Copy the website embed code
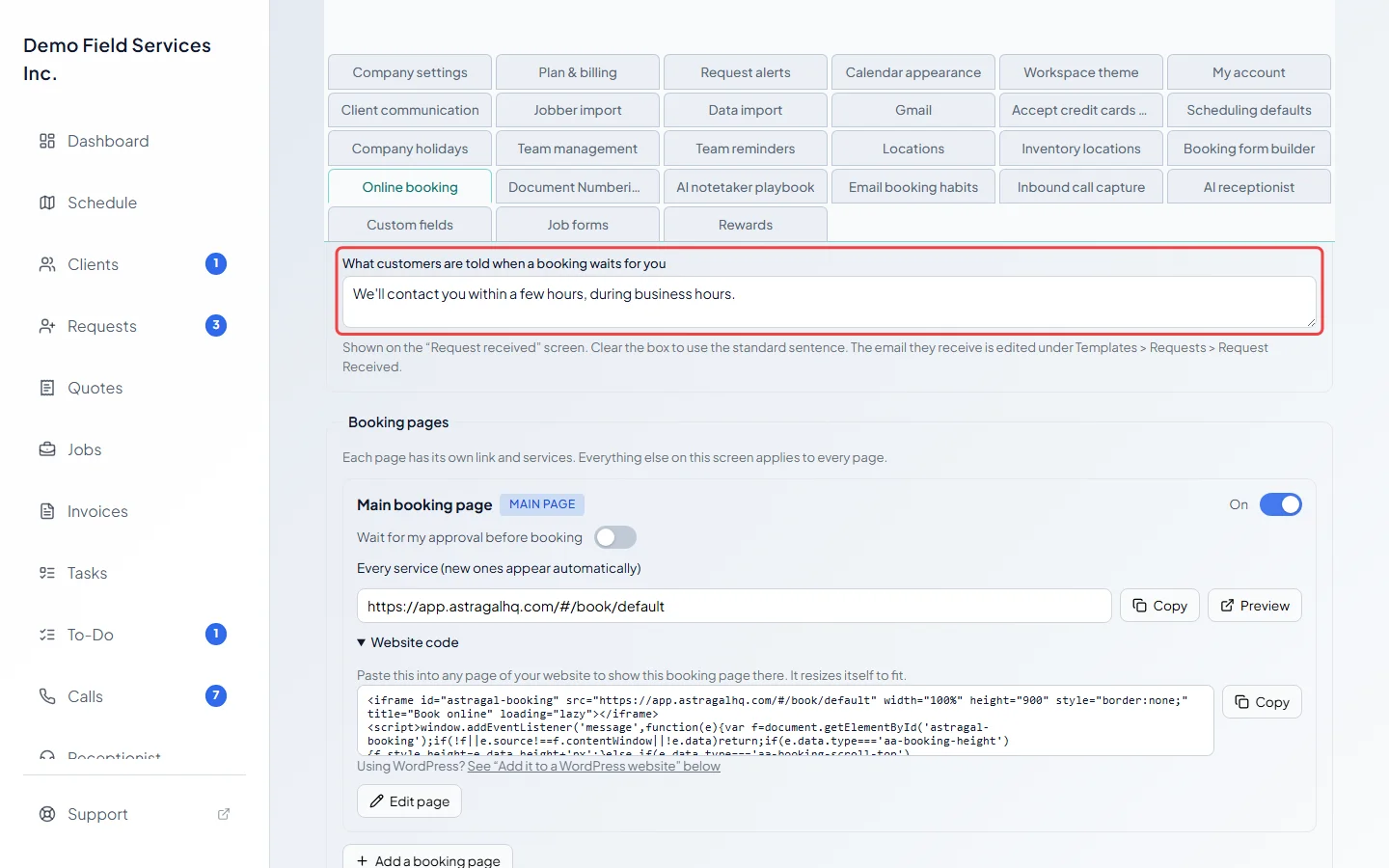Image resolution: width=1389 pixels, height=868 pixels. click(1262, 702)
